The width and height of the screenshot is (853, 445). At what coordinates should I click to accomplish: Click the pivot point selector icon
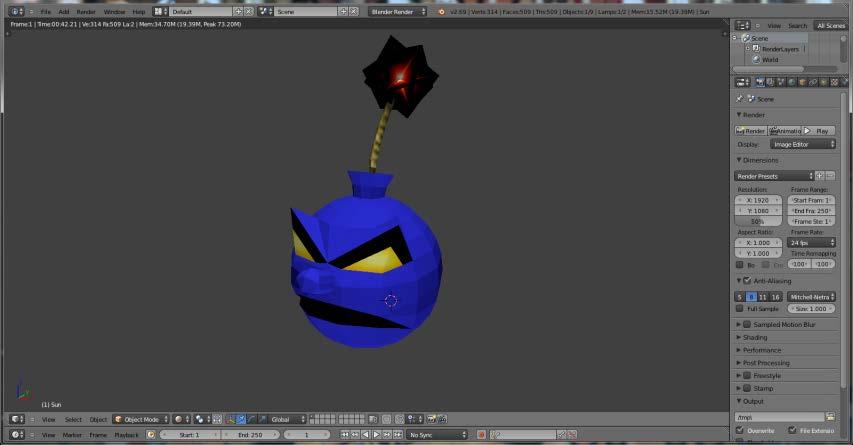(x=202, y=419)
